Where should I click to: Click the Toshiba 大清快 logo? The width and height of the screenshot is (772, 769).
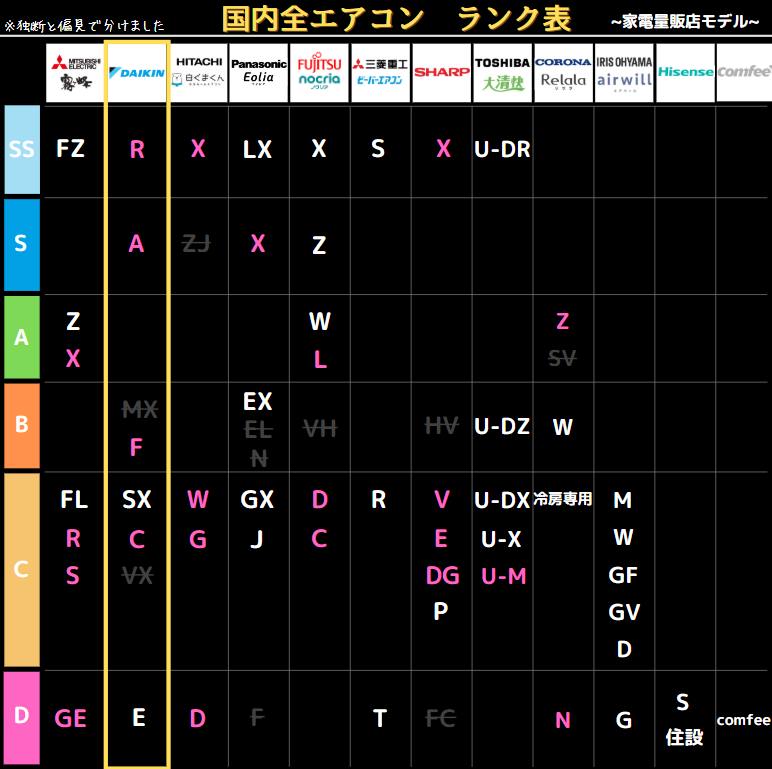click(x=502, y=73)
